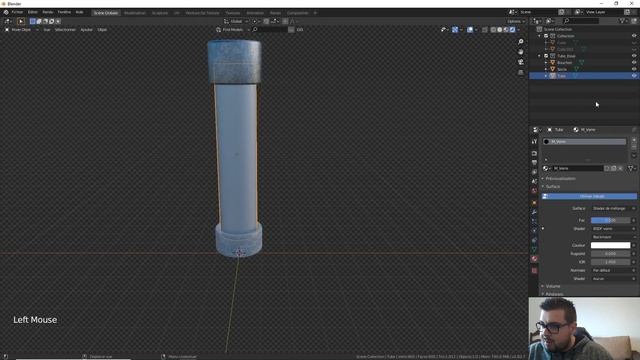Toggle the camera view gizmo
The height and width of the screenshot is (360, 640).
[520, 62]
